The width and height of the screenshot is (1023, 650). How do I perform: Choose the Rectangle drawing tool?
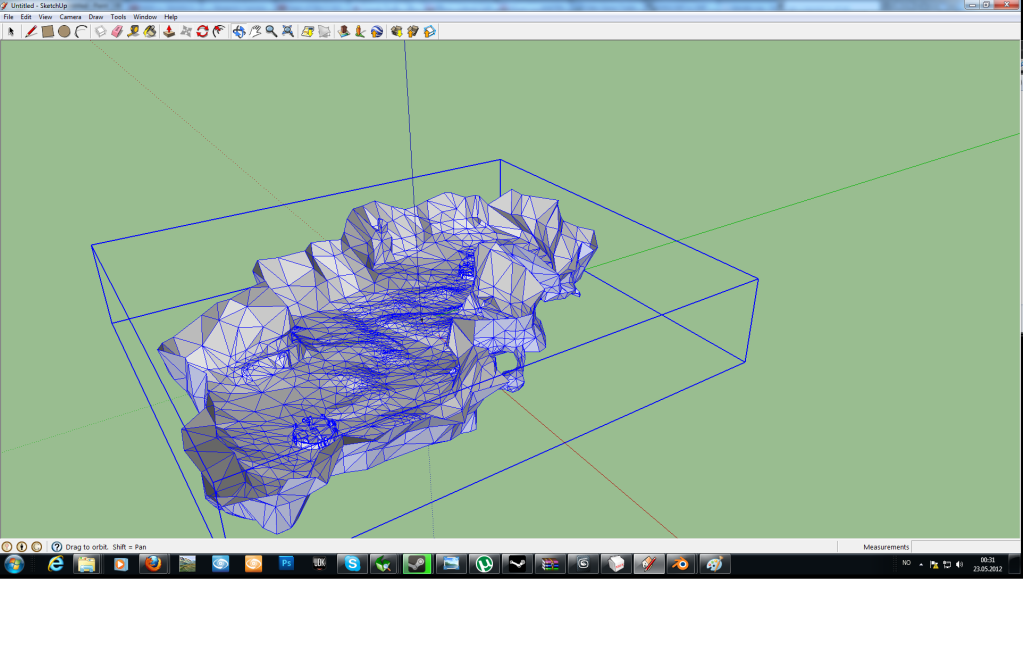[48, 31]
